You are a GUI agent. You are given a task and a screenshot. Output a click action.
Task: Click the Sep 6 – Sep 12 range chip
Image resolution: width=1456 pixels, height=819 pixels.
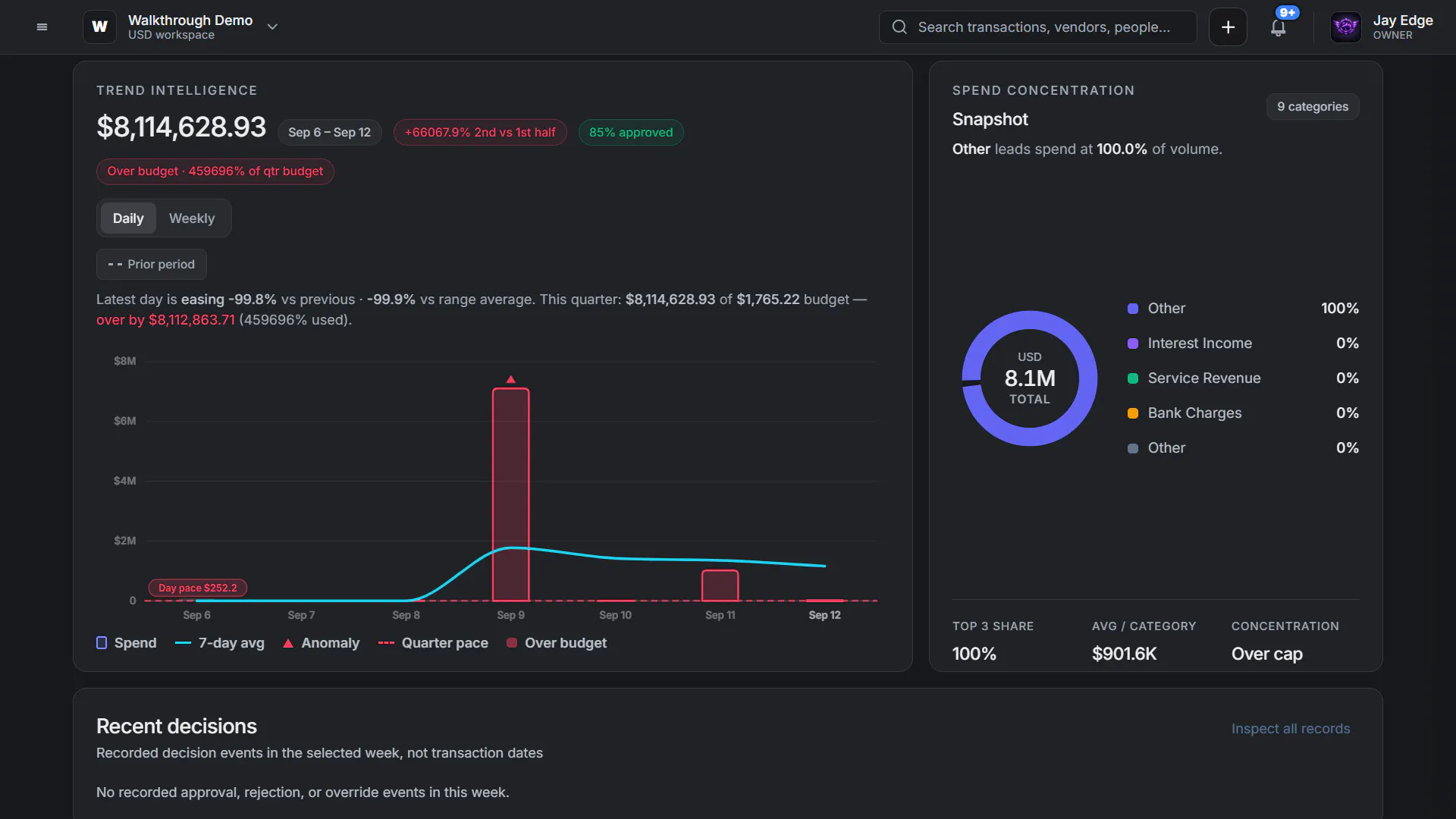[x=329, y=133]
